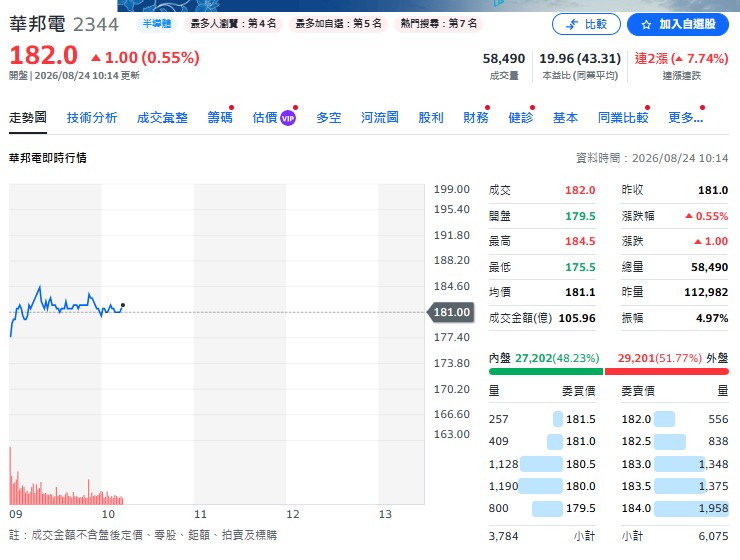The width and height of the screenshot is (740, 560).
Task: Click the 振幅 4.97% value
Action: pos(712,318)
